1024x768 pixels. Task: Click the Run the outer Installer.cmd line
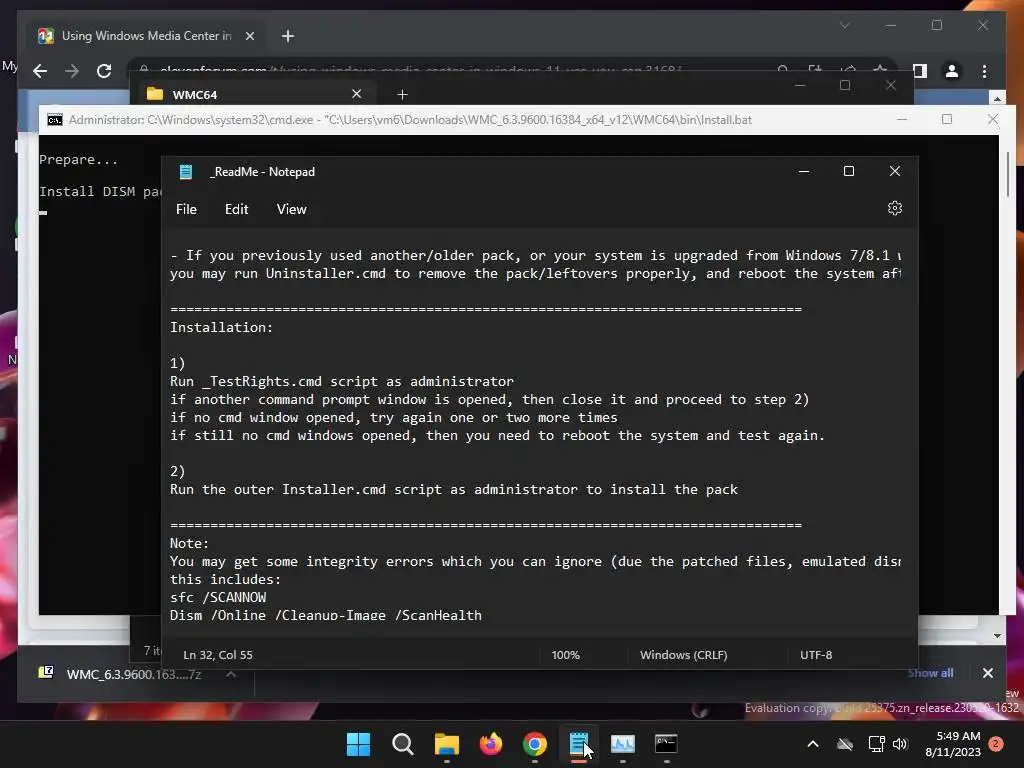point(454,489)
